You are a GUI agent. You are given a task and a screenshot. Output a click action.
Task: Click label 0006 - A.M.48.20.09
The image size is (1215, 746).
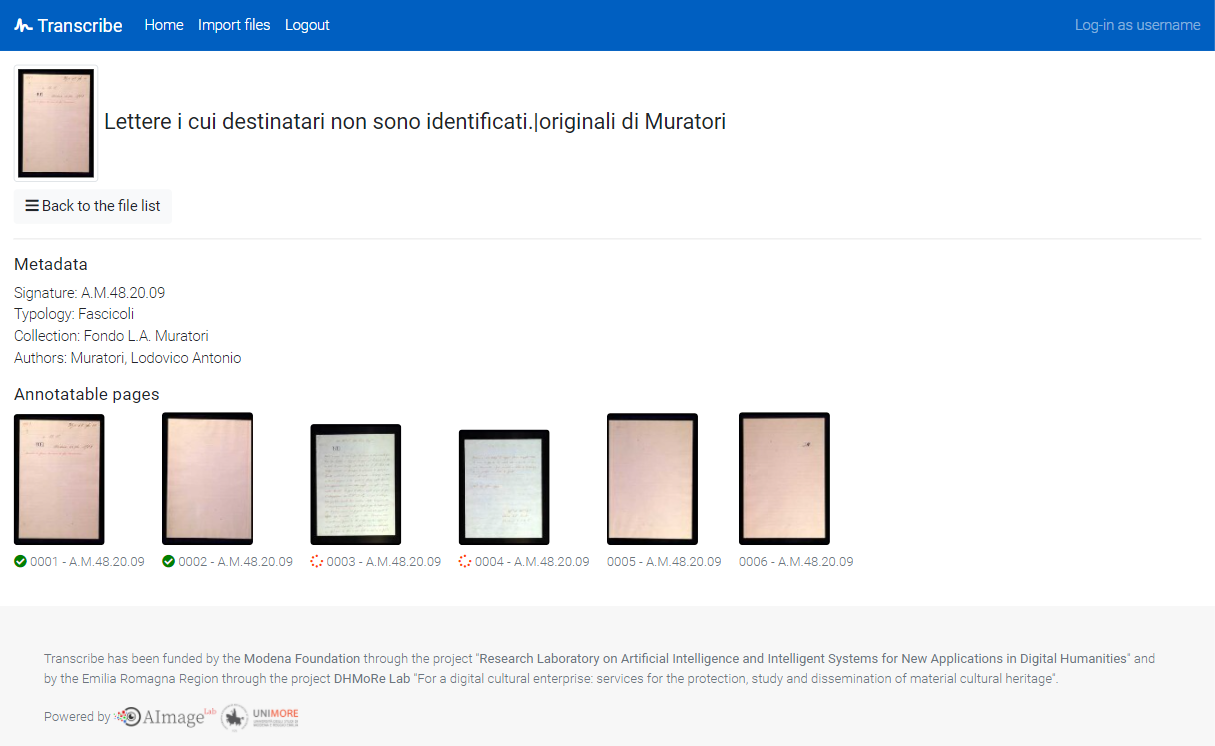pos(796,562)
